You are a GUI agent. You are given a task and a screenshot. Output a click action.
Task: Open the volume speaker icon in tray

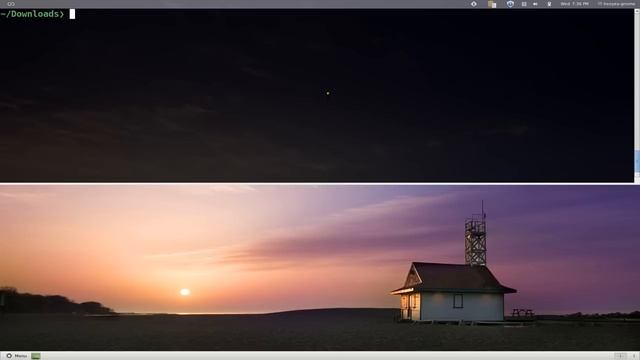pos(535,4)
